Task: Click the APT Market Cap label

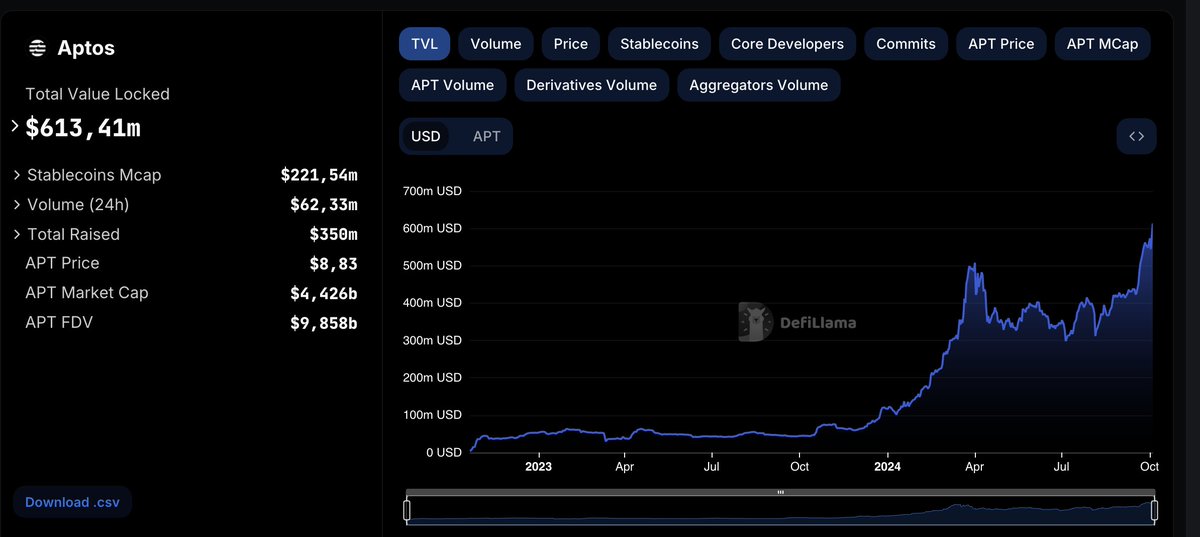Action: pyautogui.click(x=87, y=293)
